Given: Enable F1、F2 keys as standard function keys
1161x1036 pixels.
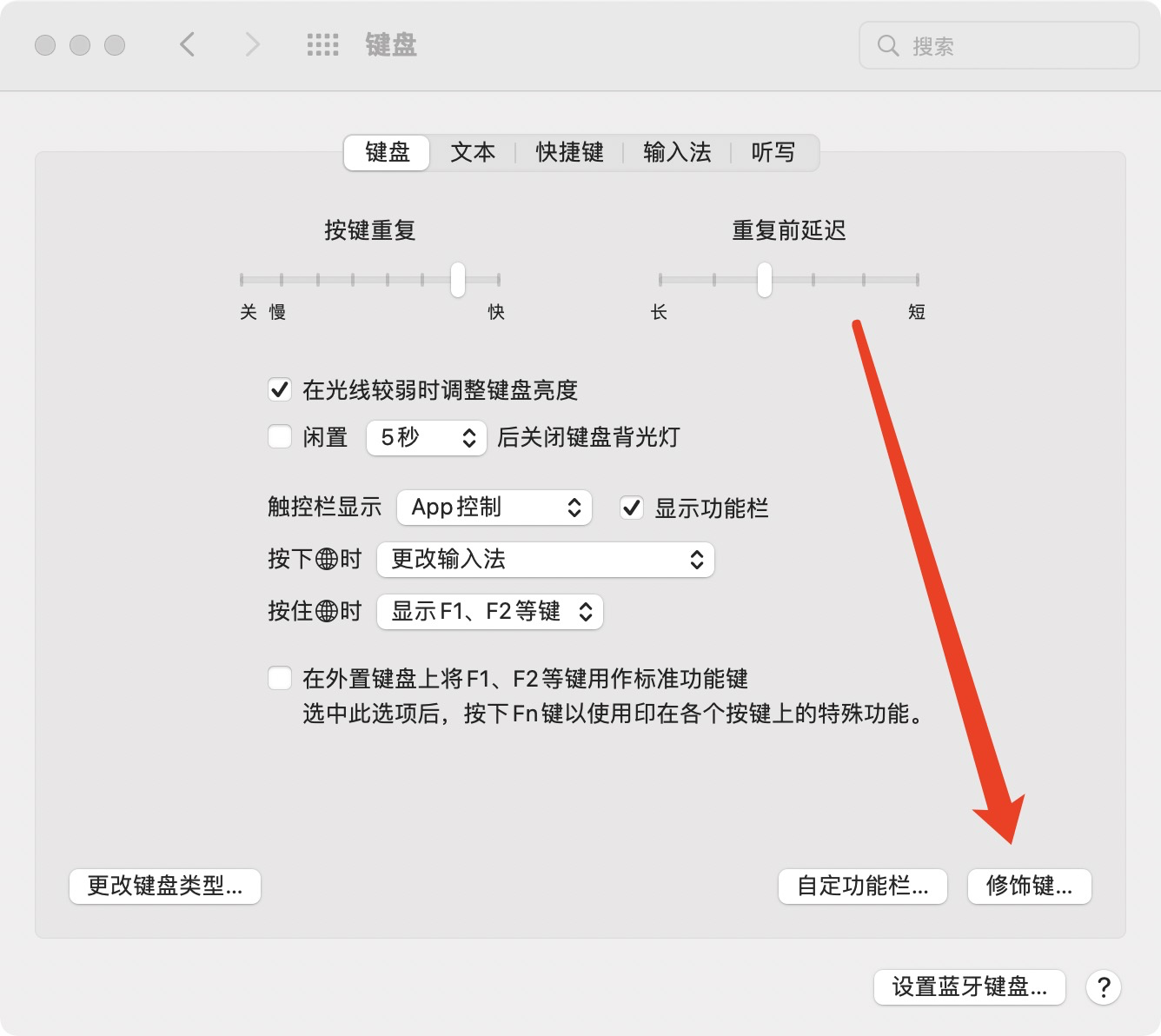Looking at the screenshot, I should pos(280,679).
